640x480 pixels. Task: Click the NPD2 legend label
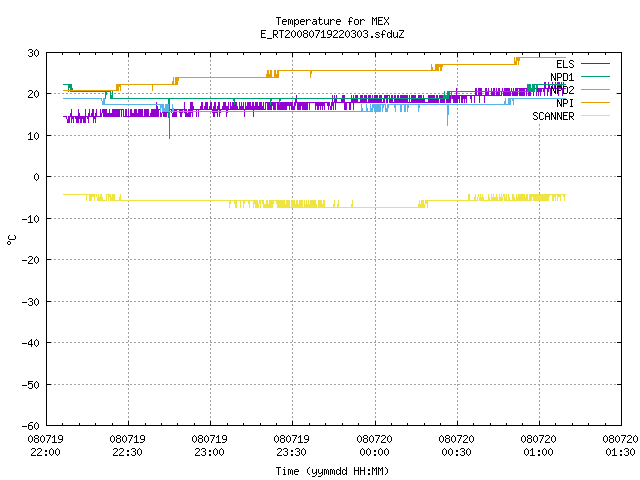click(562, 90)
